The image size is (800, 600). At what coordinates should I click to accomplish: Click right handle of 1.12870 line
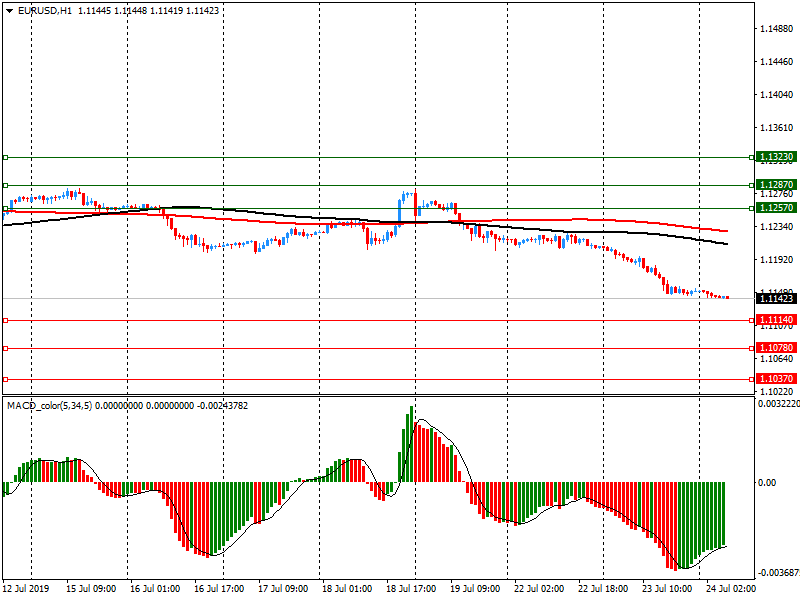click(752, 185)
